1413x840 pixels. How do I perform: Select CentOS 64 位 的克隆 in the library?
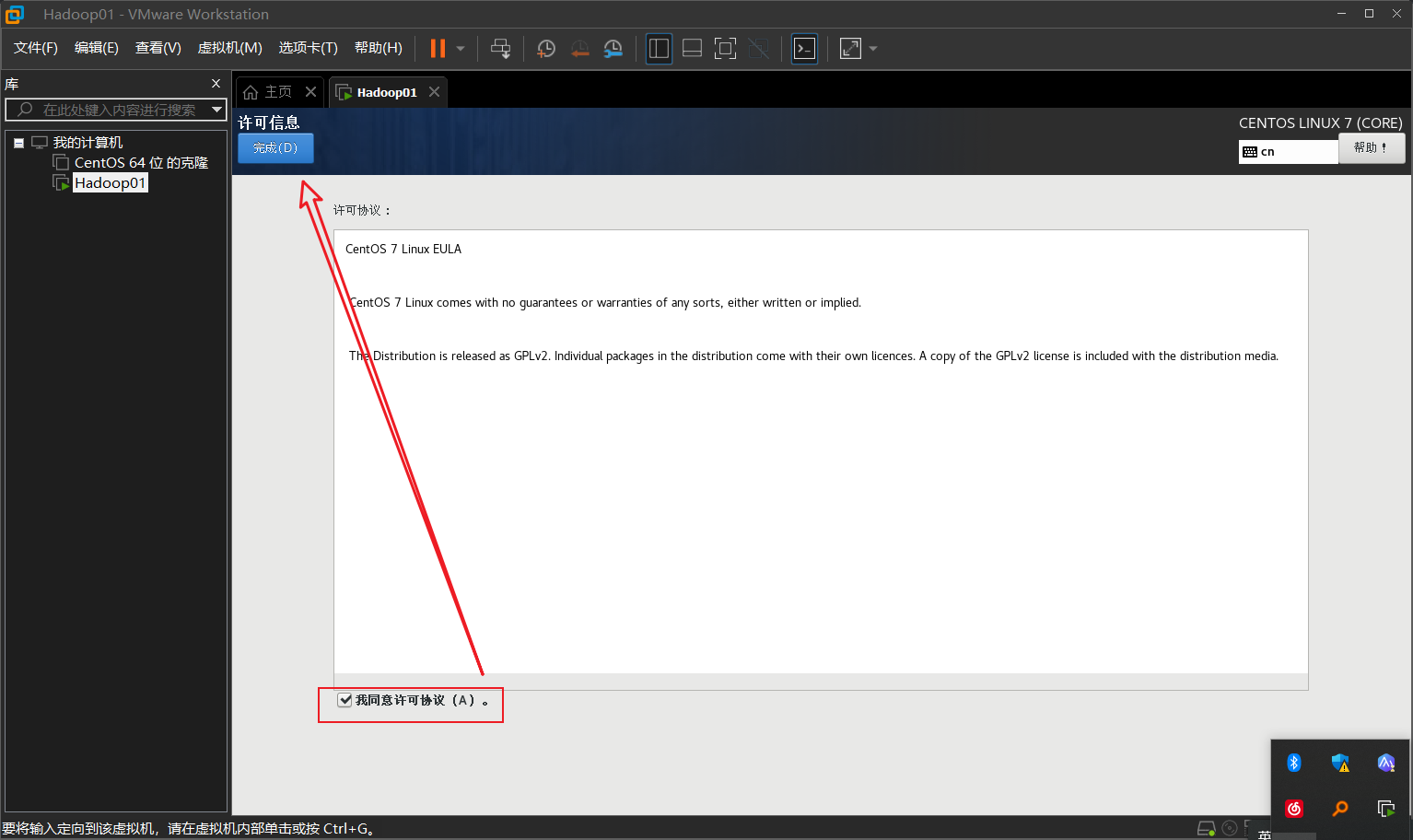click(141, 163)
